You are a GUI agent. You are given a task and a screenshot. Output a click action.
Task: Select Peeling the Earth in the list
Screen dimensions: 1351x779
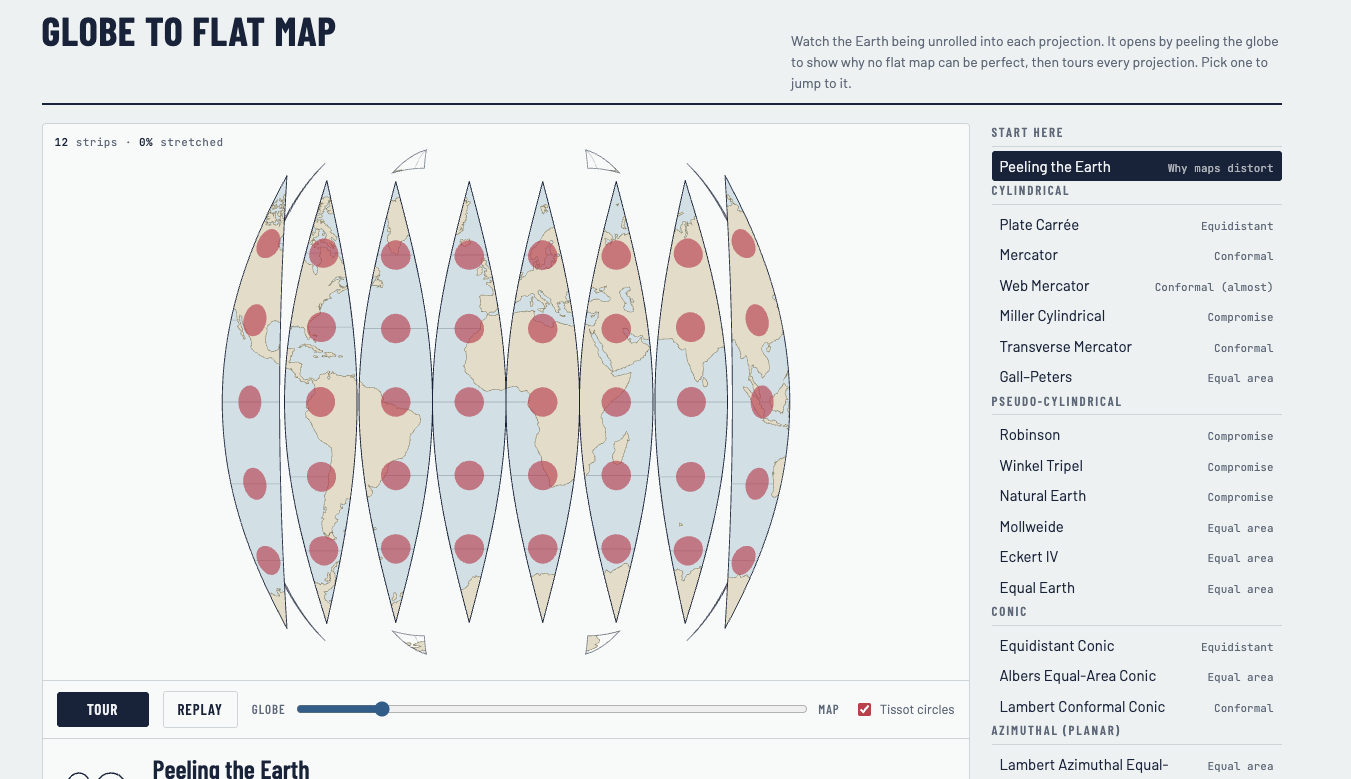coord(1136,167)
